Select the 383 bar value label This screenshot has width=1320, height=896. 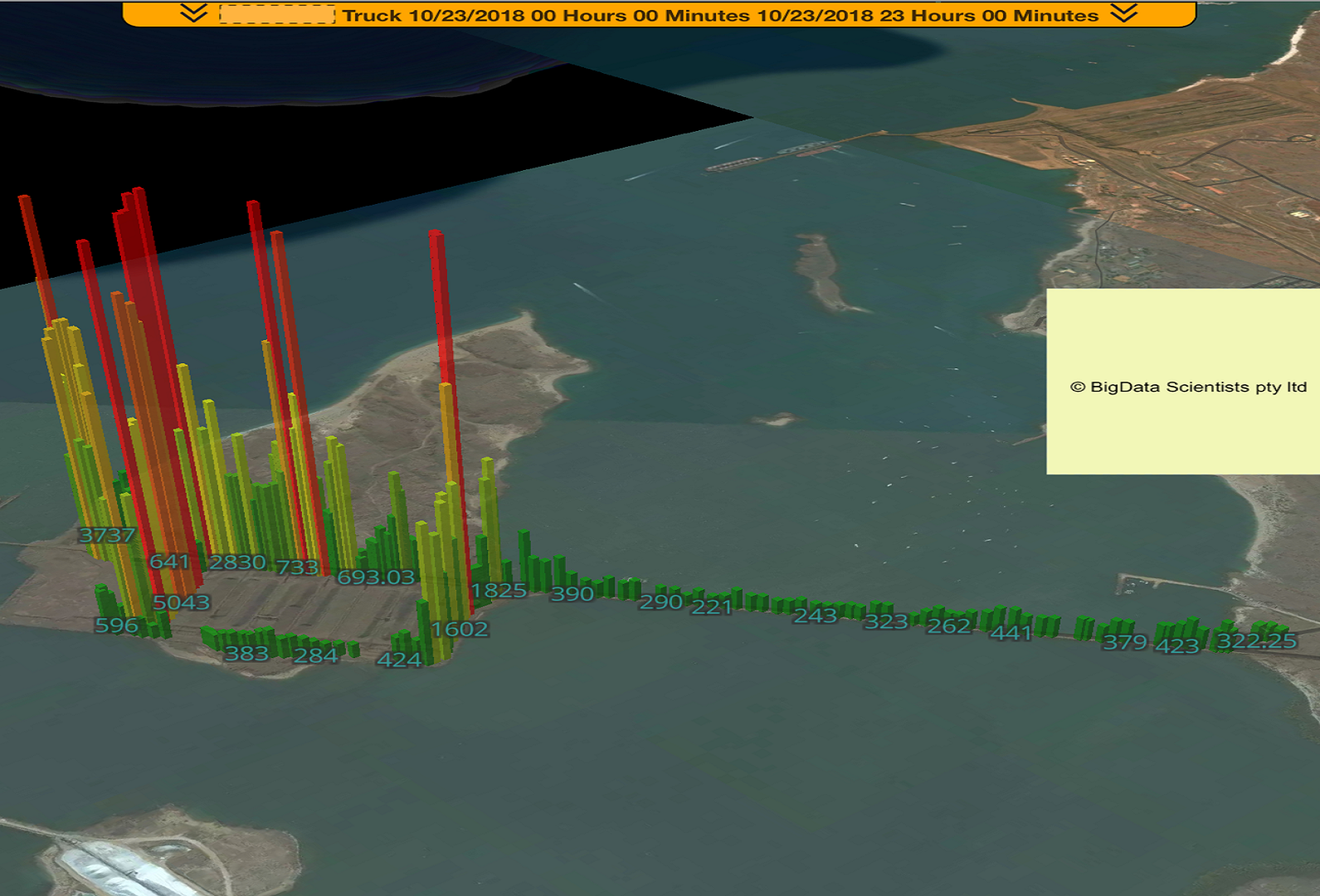pos(247,654)
